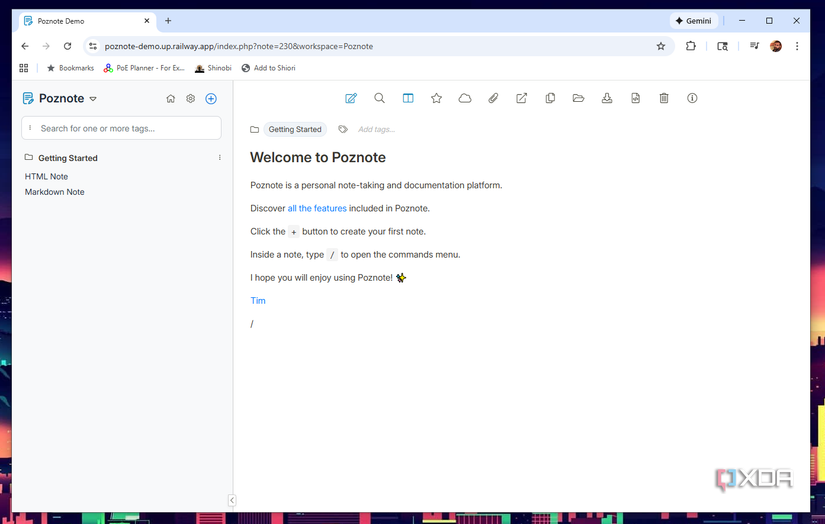
Task: Click the Welcome to Poznote title
Action: (318, 157)
